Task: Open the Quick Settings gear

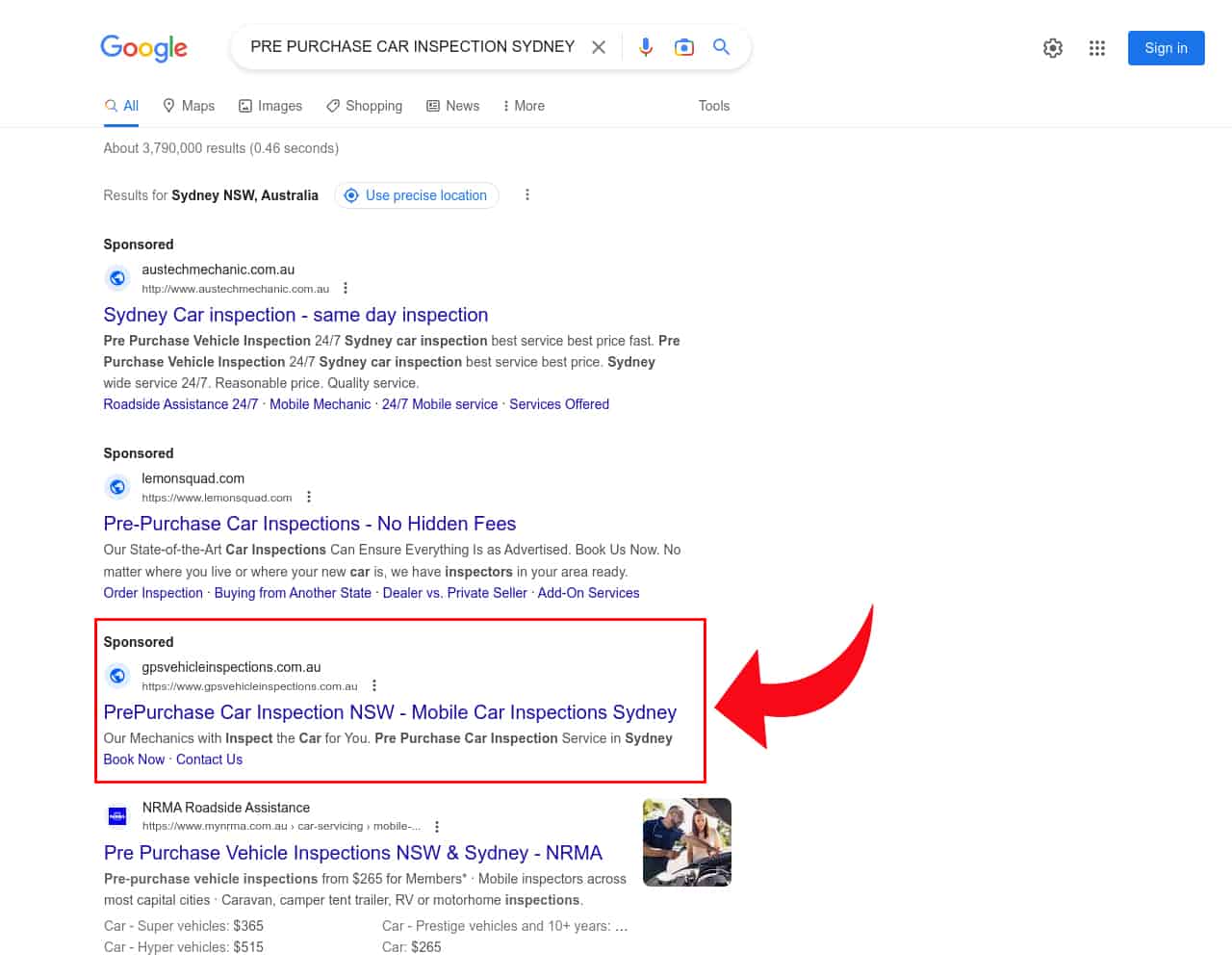Action: (1053, 48)
